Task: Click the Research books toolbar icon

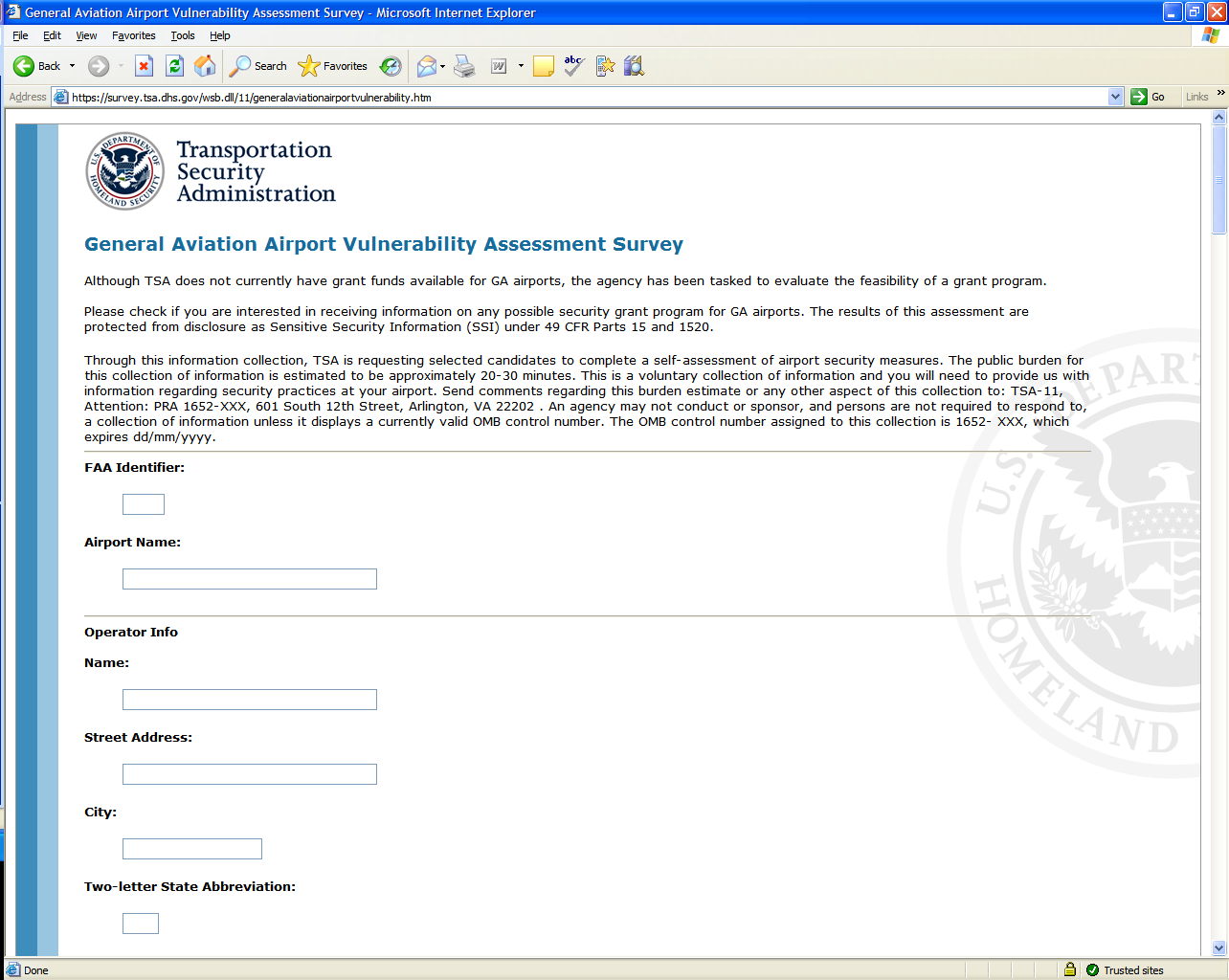Action: click(x=634, y=66)
